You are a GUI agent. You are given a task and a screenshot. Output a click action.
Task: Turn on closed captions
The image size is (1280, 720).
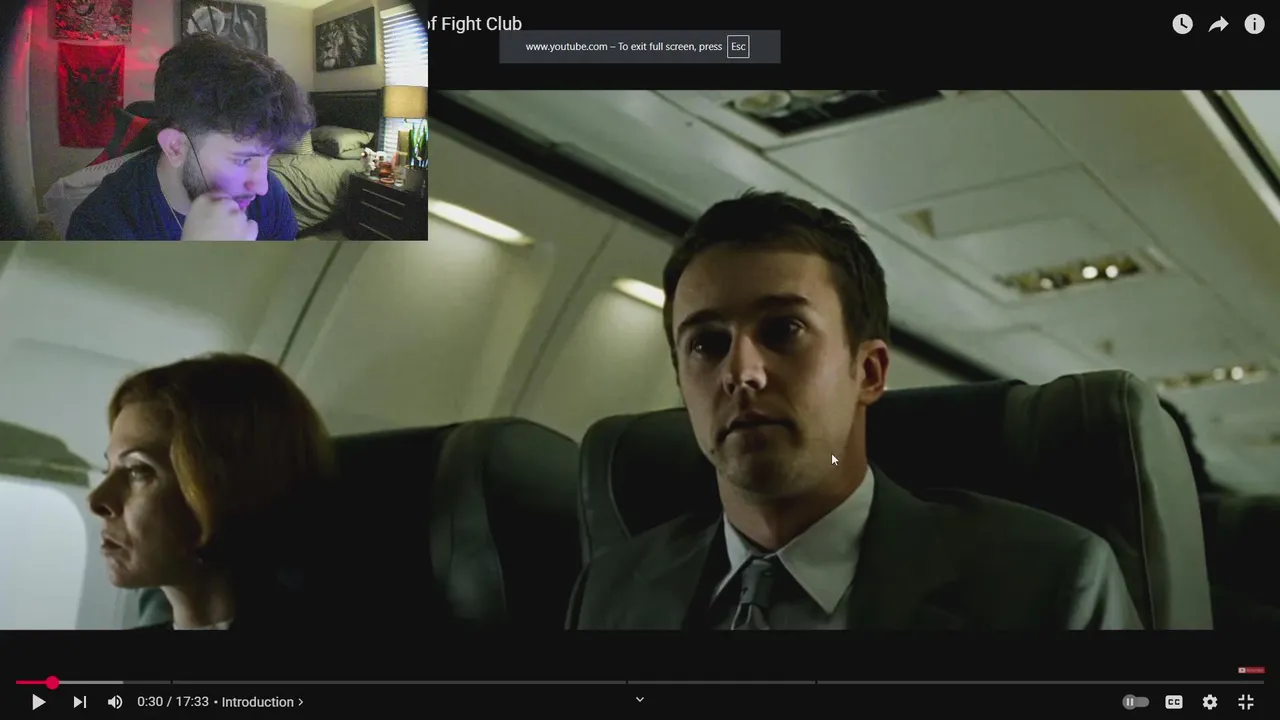[1174, 702]
